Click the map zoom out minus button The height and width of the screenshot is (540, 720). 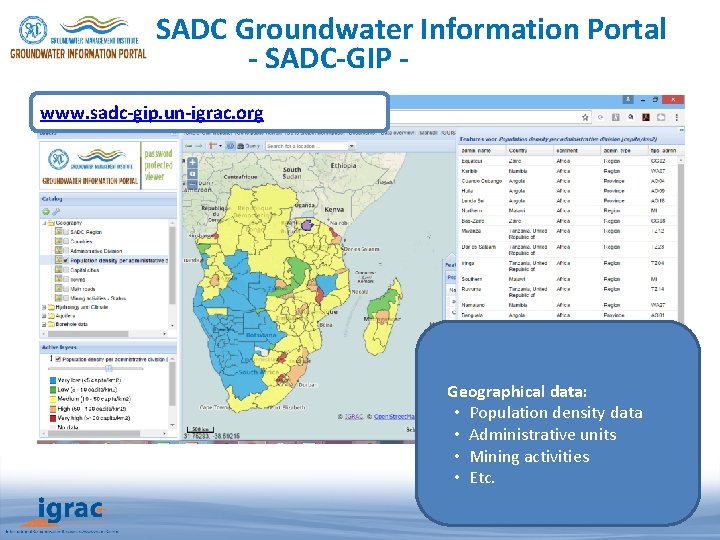pos(192,185)
